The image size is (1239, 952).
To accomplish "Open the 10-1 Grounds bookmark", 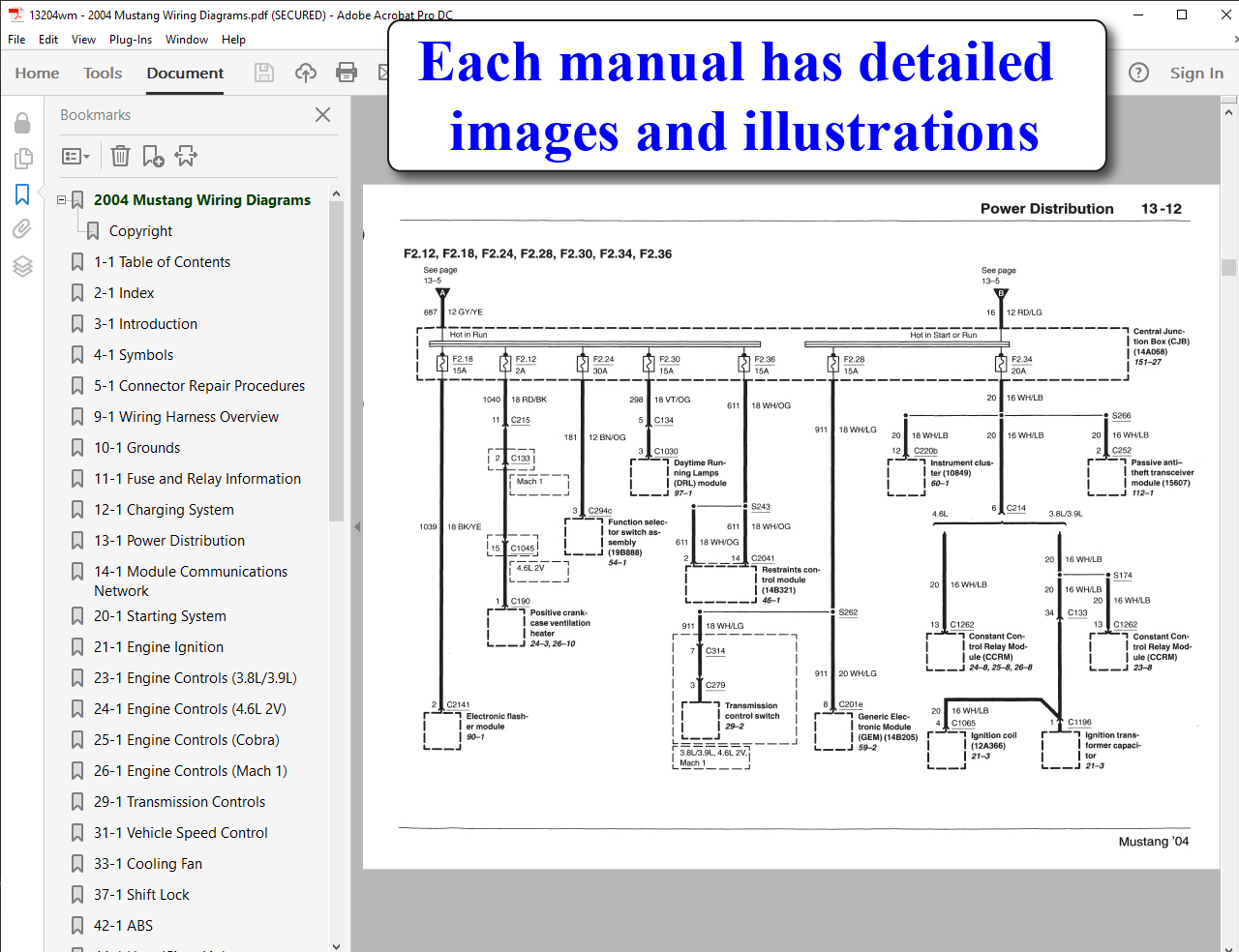I will click(x=136, y=448).
